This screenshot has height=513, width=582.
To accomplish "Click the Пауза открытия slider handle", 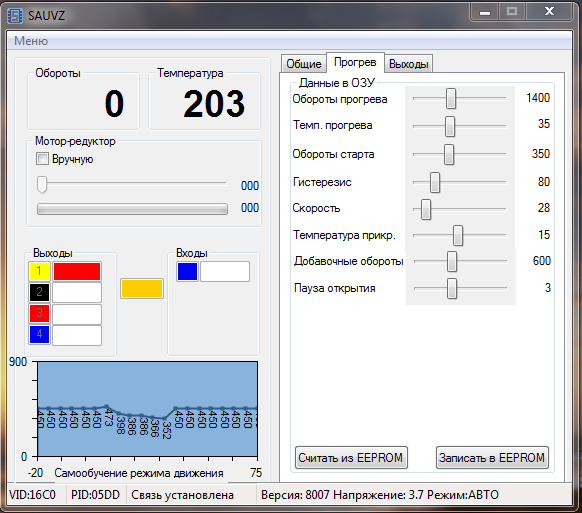I will (x=452, y=288).
